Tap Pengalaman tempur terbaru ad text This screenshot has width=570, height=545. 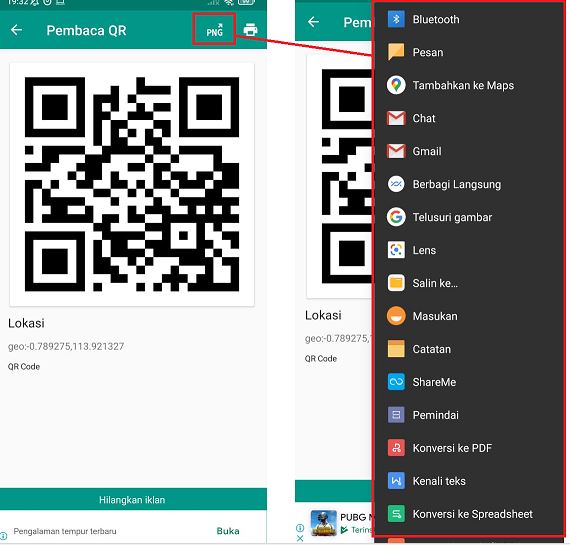65,531
